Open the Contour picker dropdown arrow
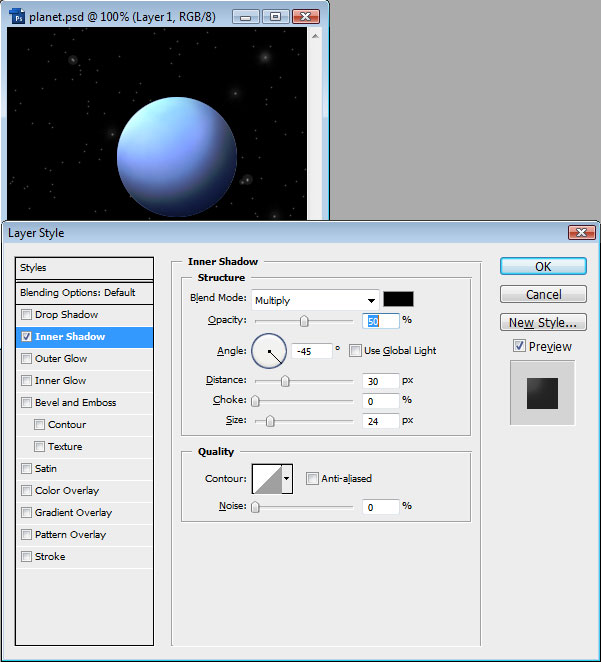The height and width of the screenshot is (662, 601). click(287, 478)
